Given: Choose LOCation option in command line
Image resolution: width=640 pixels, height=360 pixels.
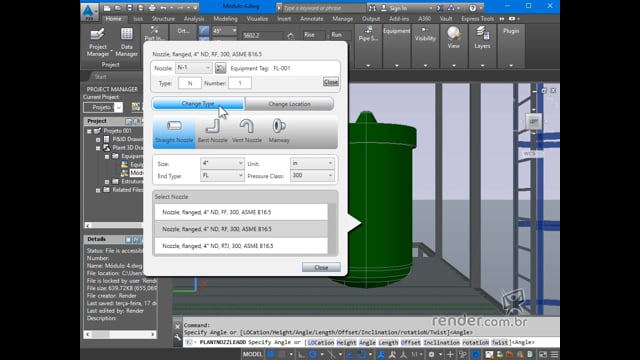Looking at the screenshot, I should (320, 342).
